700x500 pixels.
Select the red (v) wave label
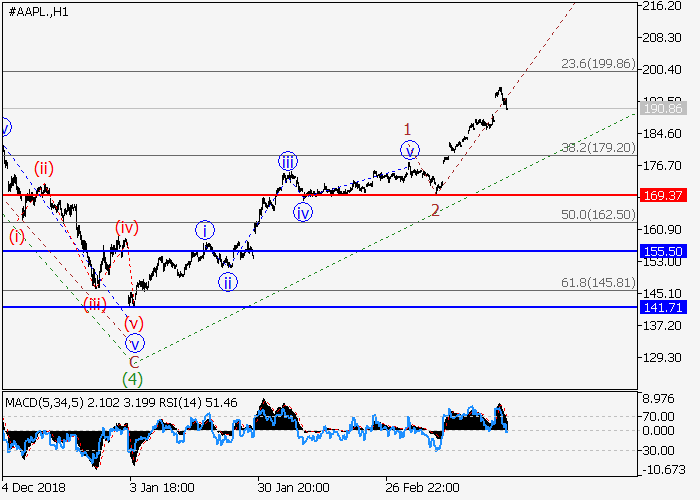tap(133, 323)
